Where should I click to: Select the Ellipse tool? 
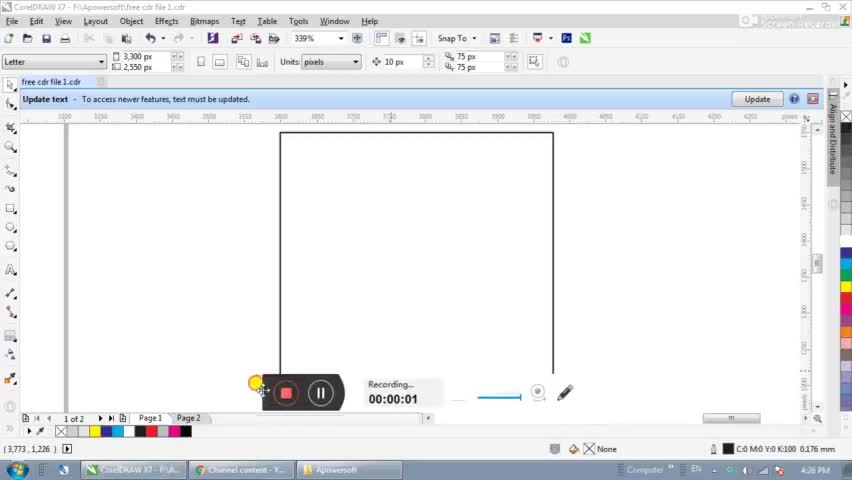point(10,229)
